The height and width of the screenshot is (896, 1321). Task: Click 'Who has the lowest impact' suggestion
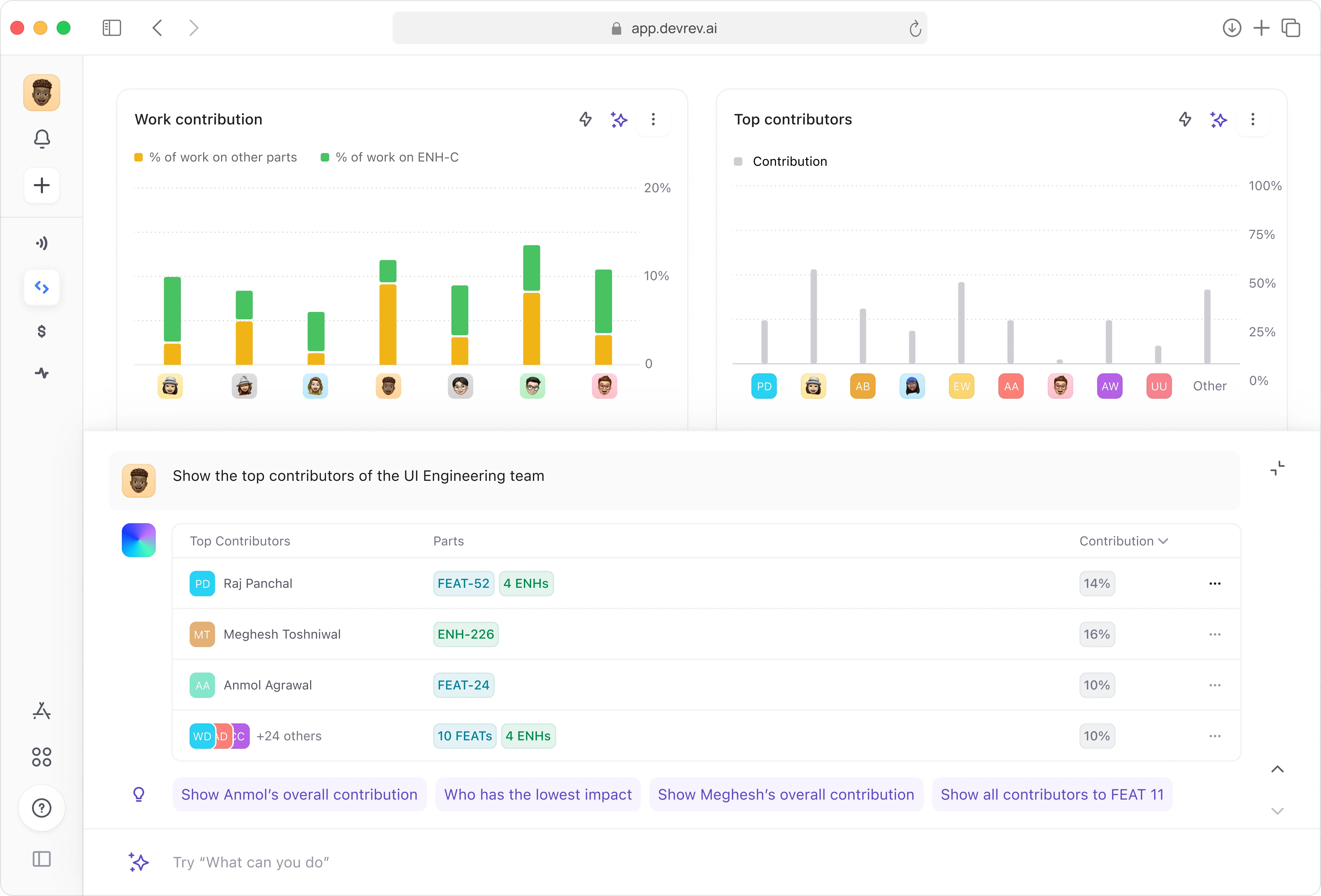(538, 794)
